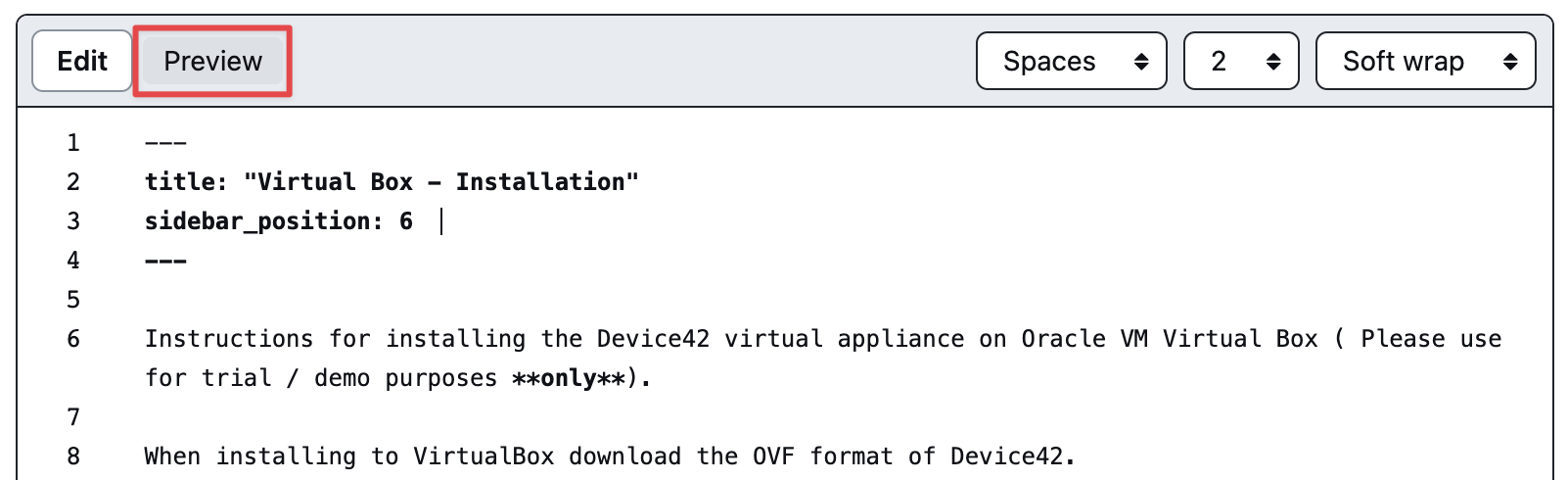Screen dimensions: 1568x480
Task: Click line number 1 in the gutter
Action: pyautogui.click(x=73, y=143)
